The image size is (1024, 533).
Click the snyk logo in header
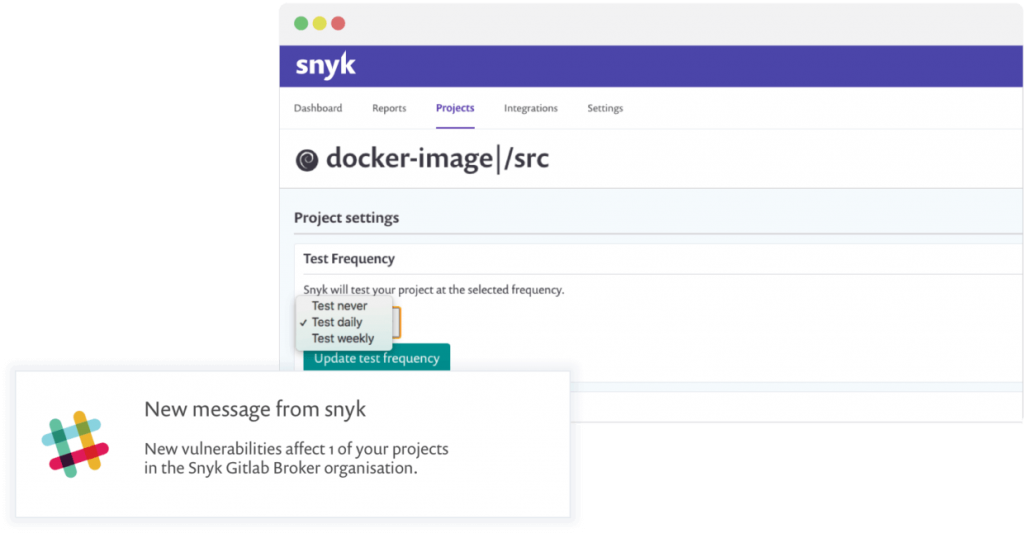[325, 67]
